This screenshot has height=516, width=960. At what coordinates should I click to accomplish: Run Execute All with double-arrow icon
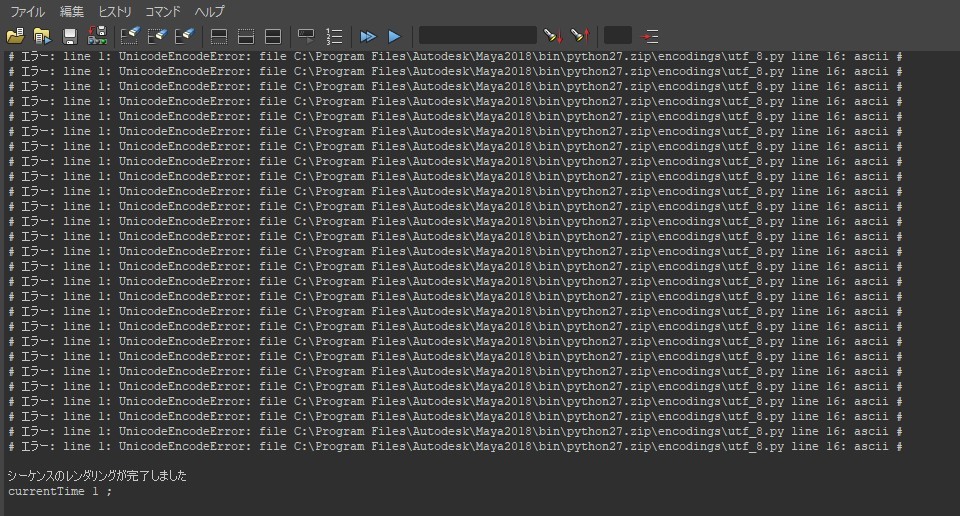tap(368, 36)
